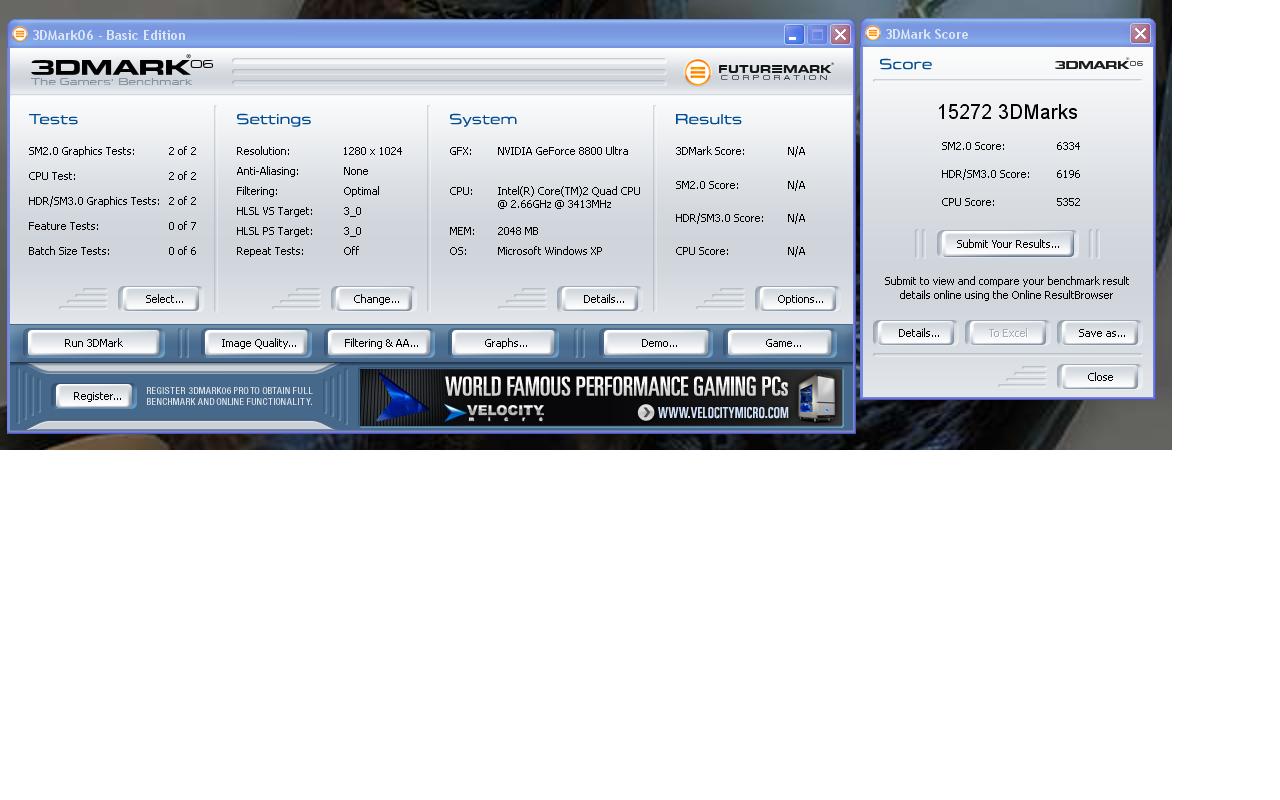Open the Graphs tool
Screen dimensions: 1280x800
(505, 343)
